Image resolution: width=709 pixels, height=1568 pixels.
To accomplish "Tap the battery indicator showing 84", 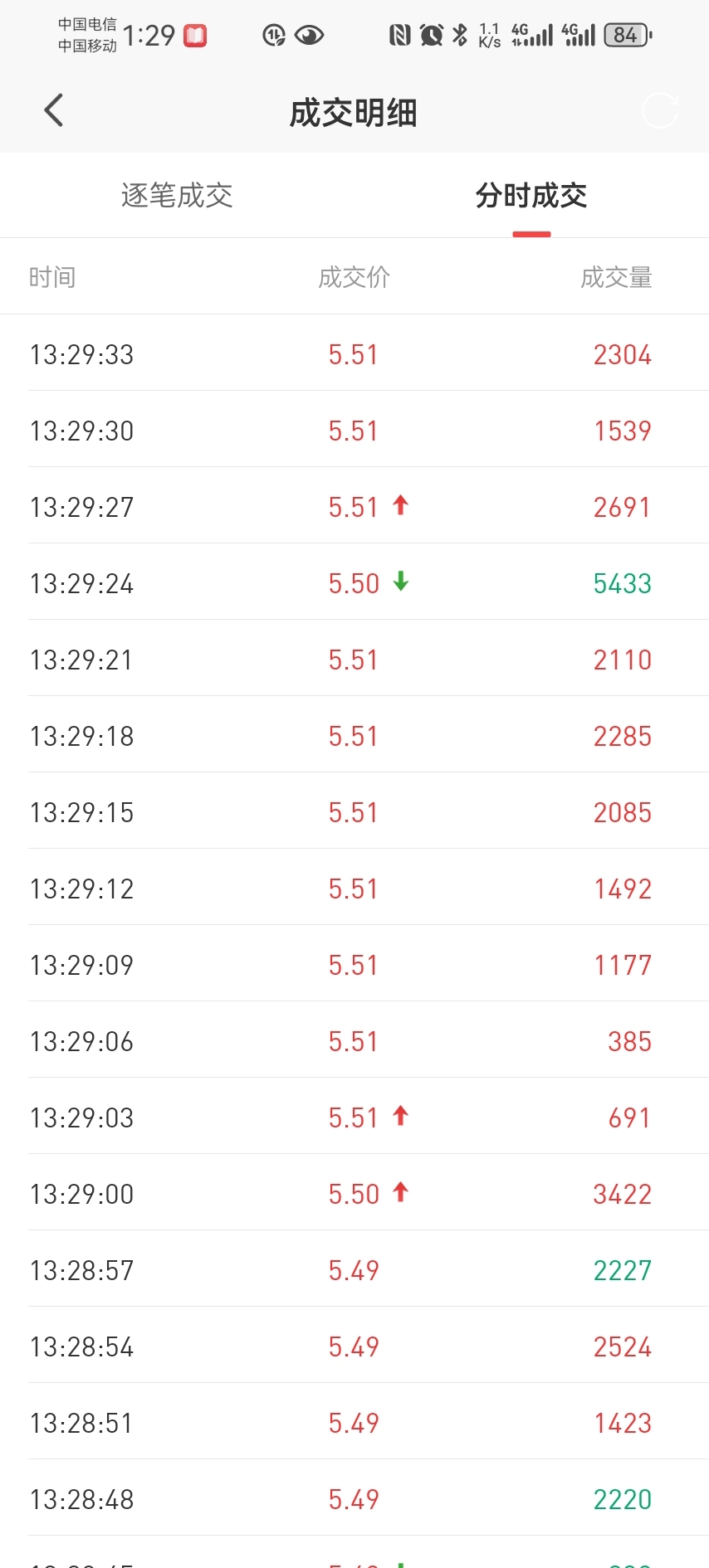I will click(x=627, y=36).
